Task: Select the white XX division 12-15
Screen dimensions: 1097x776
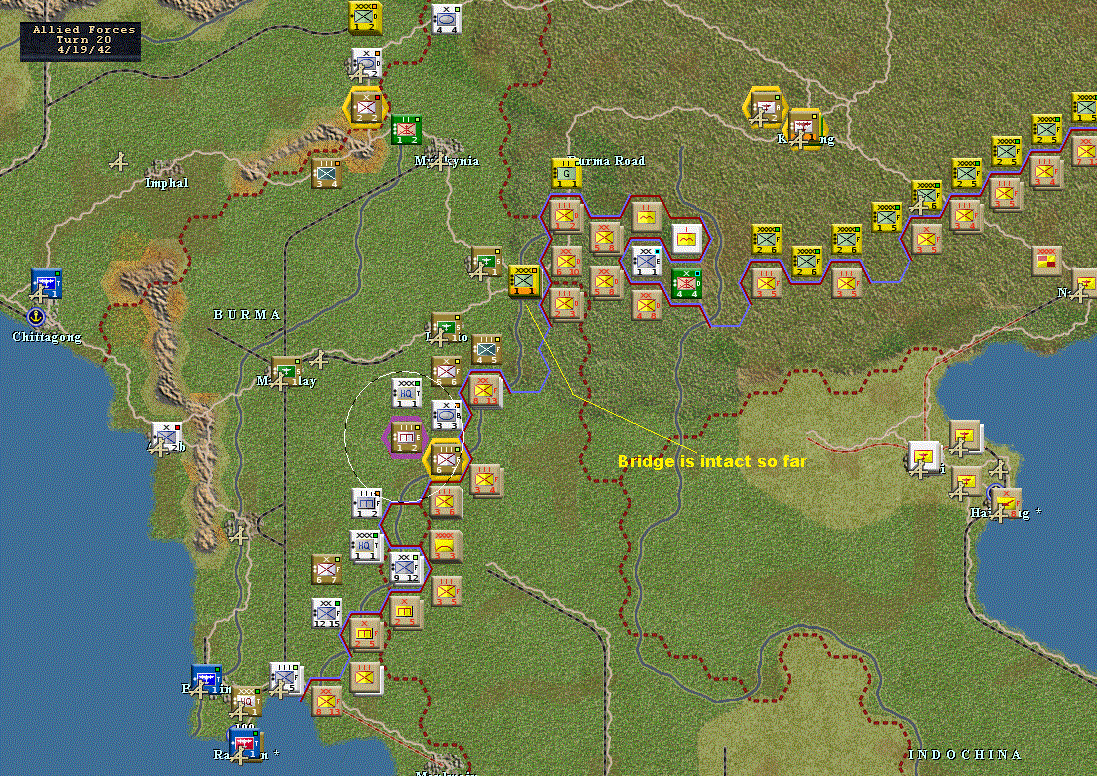Action: point(326,612)
